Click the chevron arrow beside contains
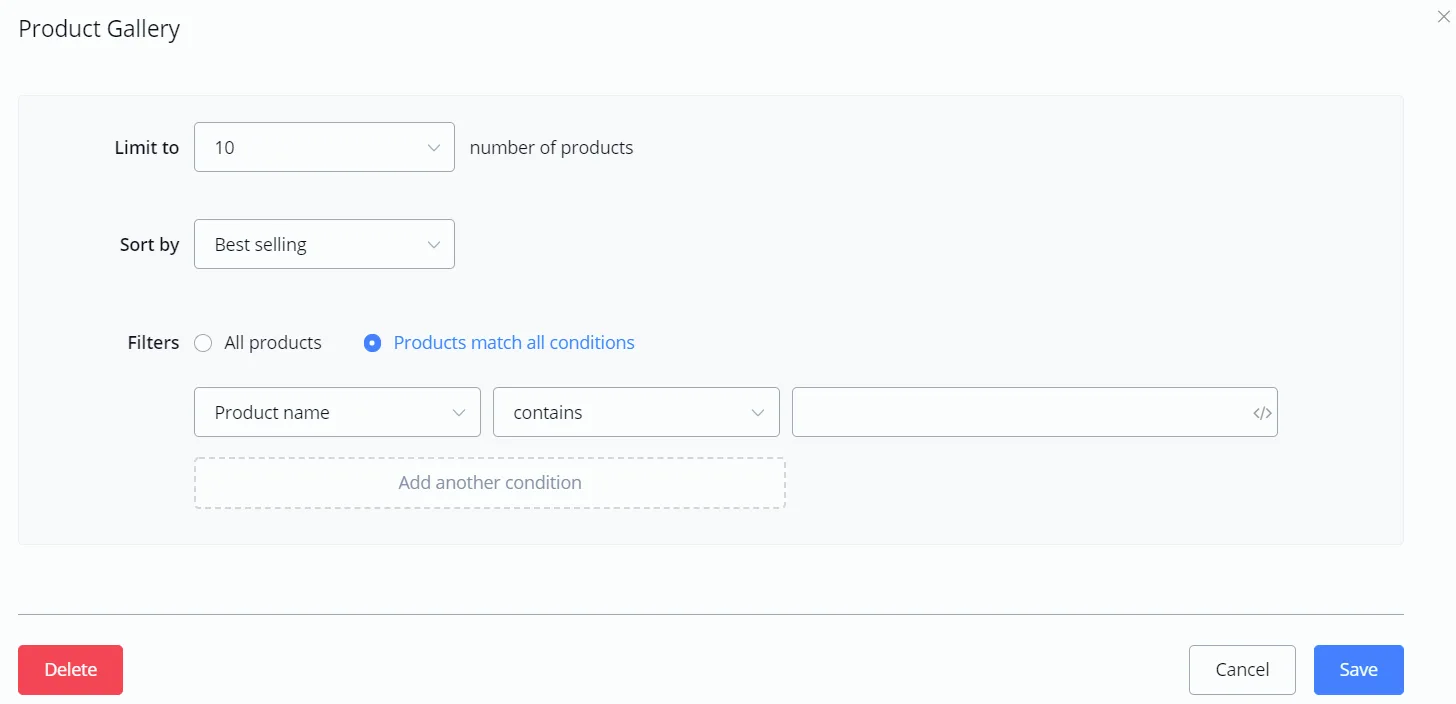 pos(758,413)
